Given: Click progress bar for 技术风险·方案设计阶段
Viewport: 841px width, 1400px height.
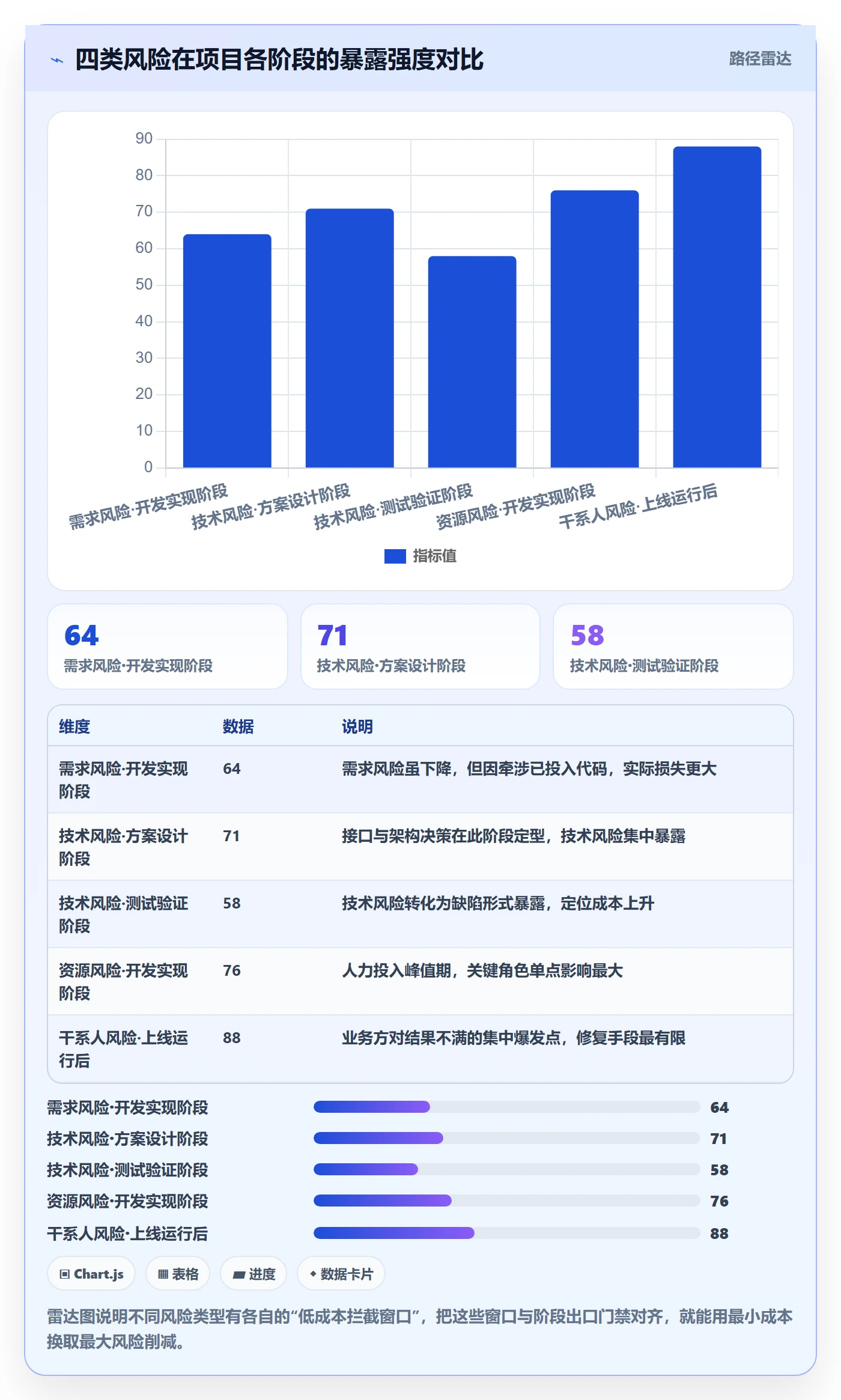Looking at the screenshot, I should [507, 1138].
